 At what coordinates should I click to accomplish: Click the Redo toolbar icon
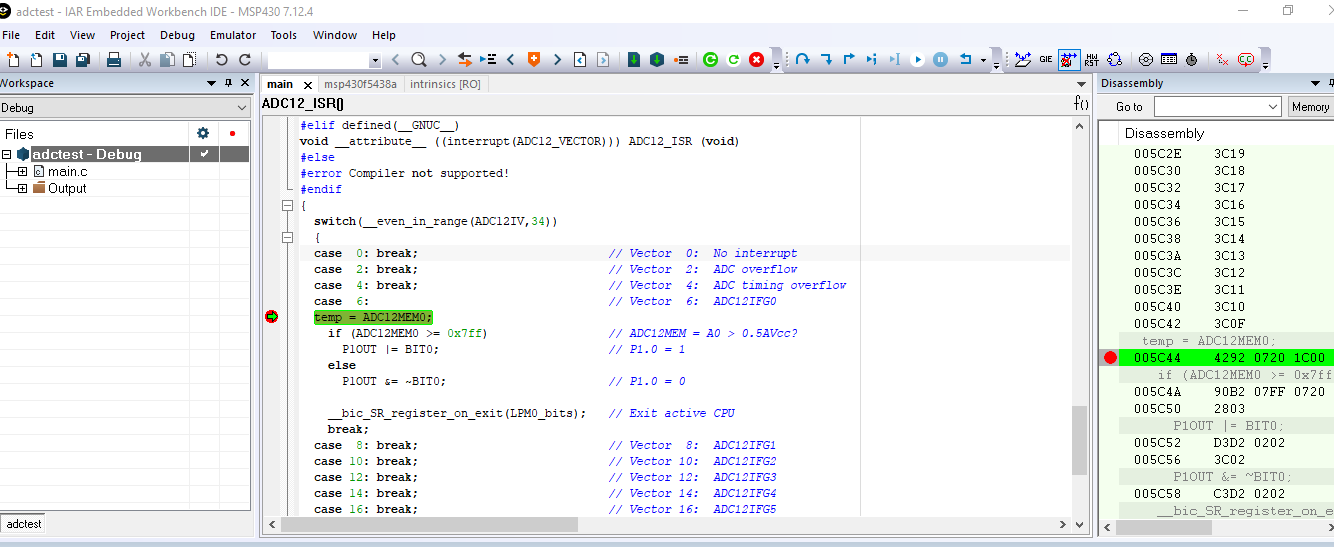tap(245, 60)
